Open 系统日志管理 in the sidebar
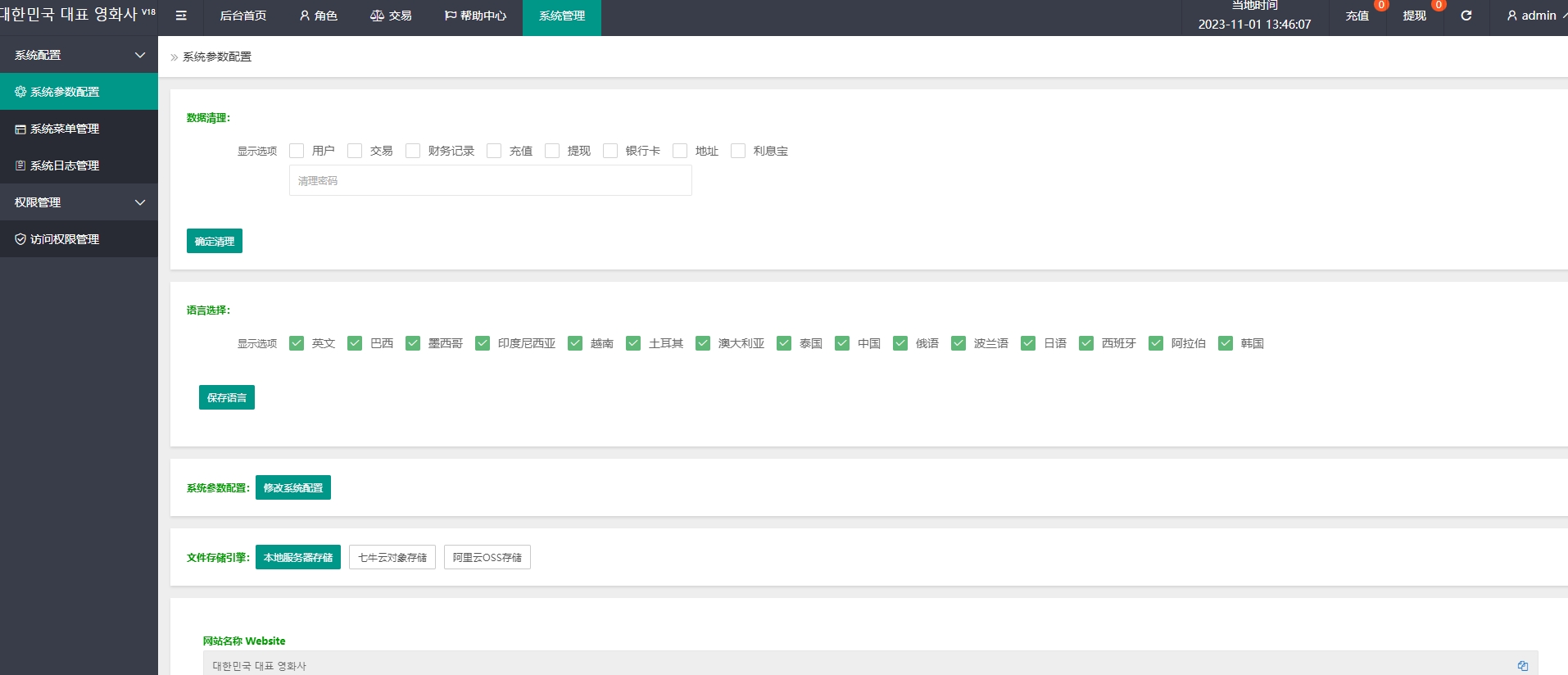 point(79,165)
